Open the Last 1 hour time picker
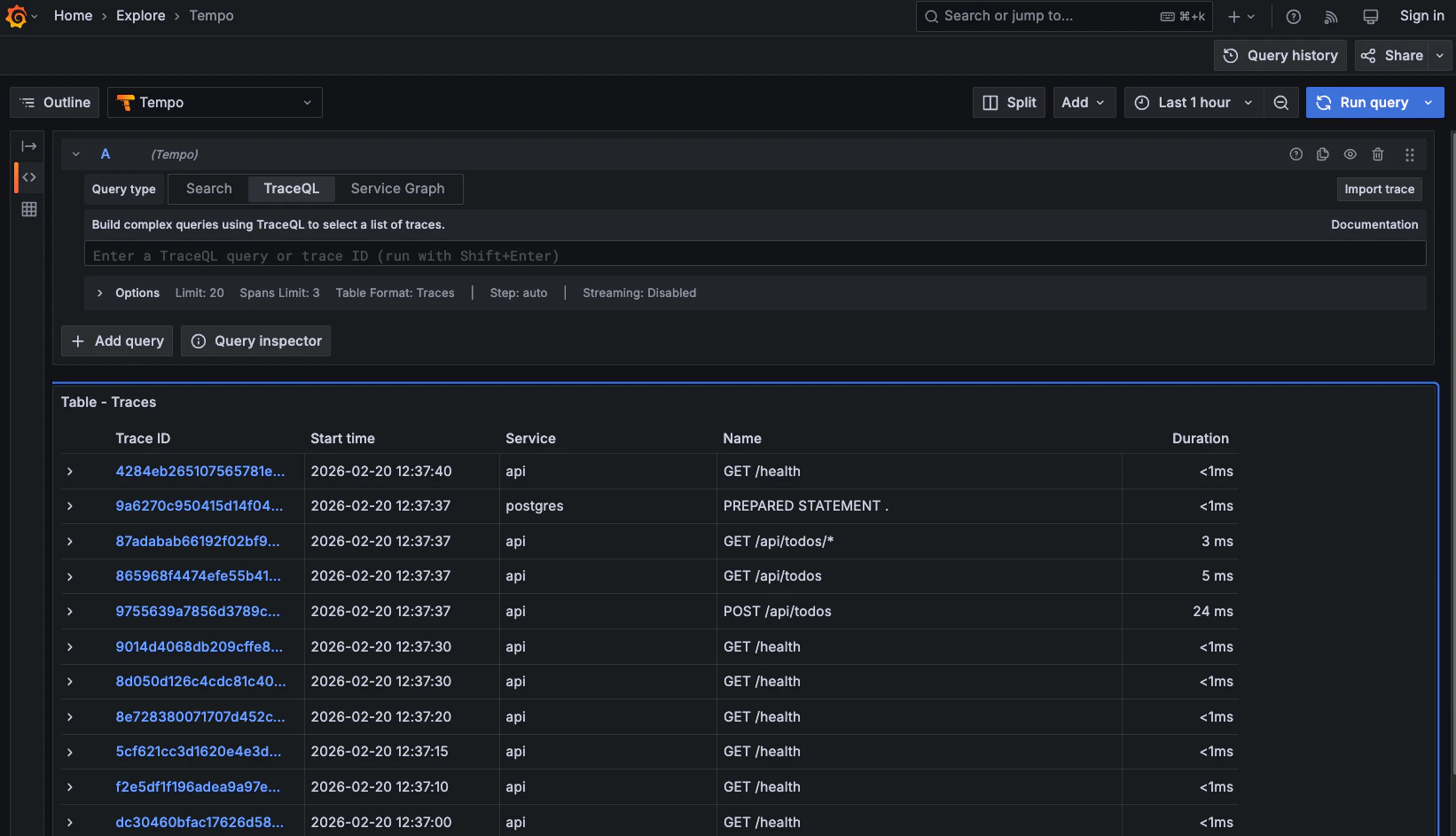This screenshot has height=836, width=1456. point(1194,103)
